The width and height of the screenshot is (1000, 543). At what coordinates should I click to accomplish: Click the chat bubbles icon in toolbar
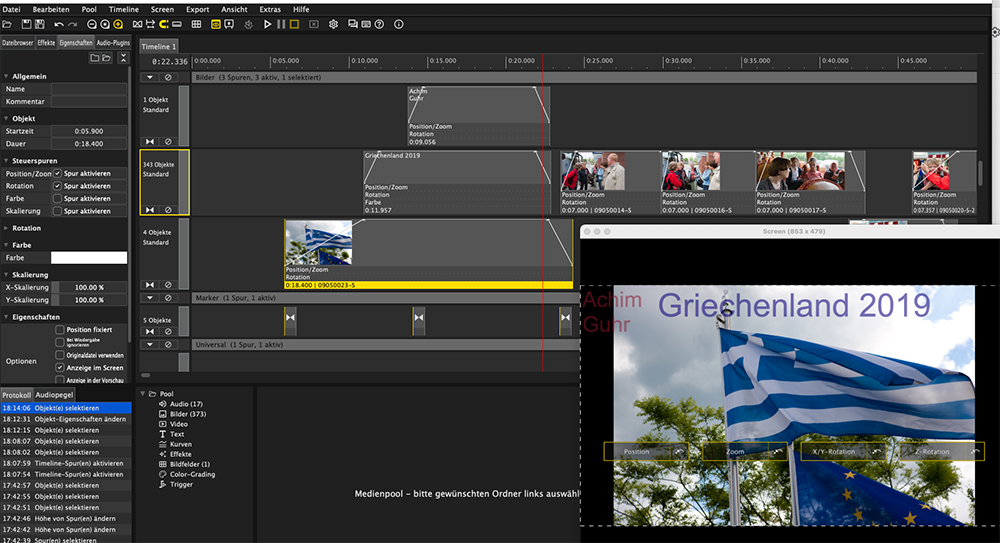[x=353, y=24]
